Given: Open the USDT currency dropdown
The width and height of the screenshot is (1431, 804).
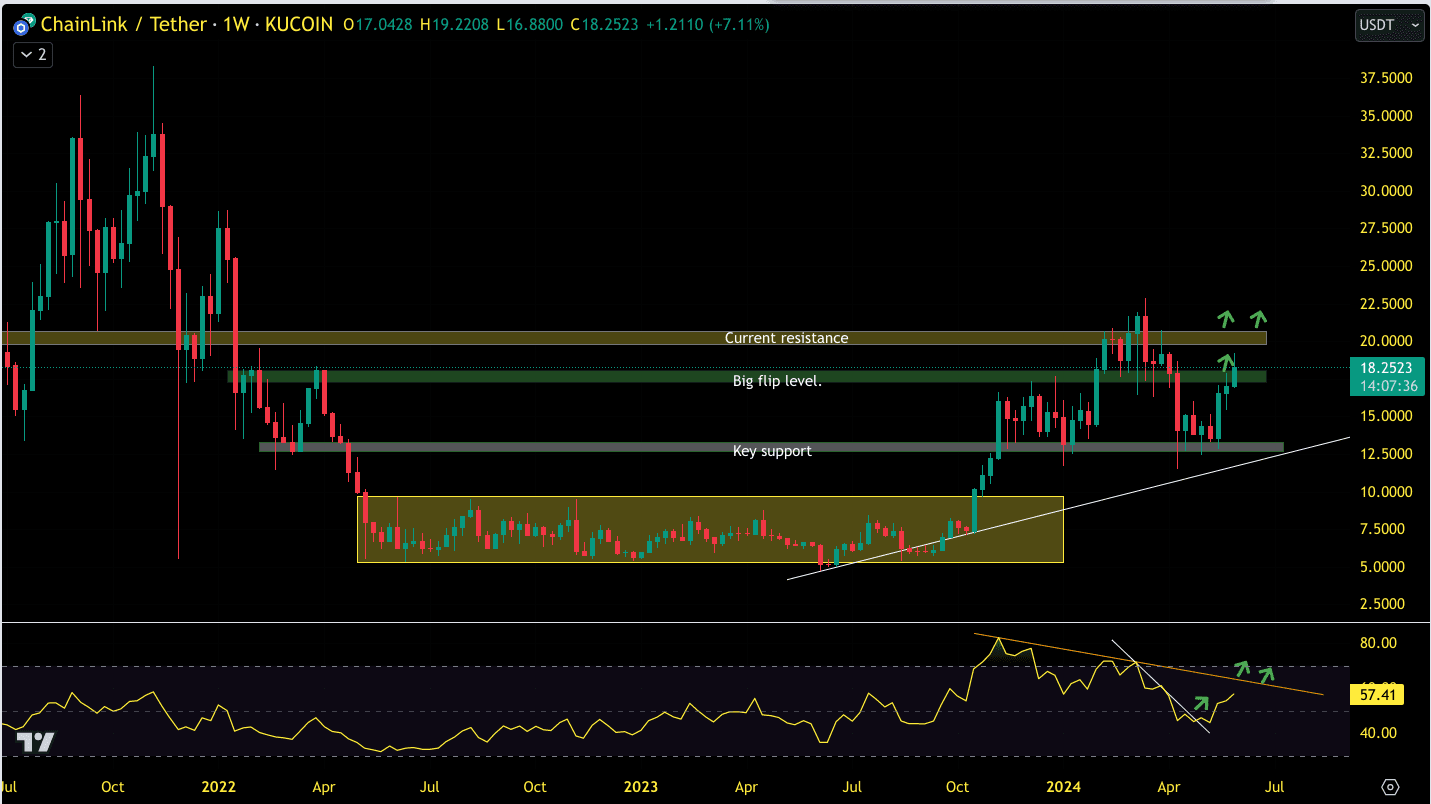Looking at the screenshot, I should point(1389,25).
